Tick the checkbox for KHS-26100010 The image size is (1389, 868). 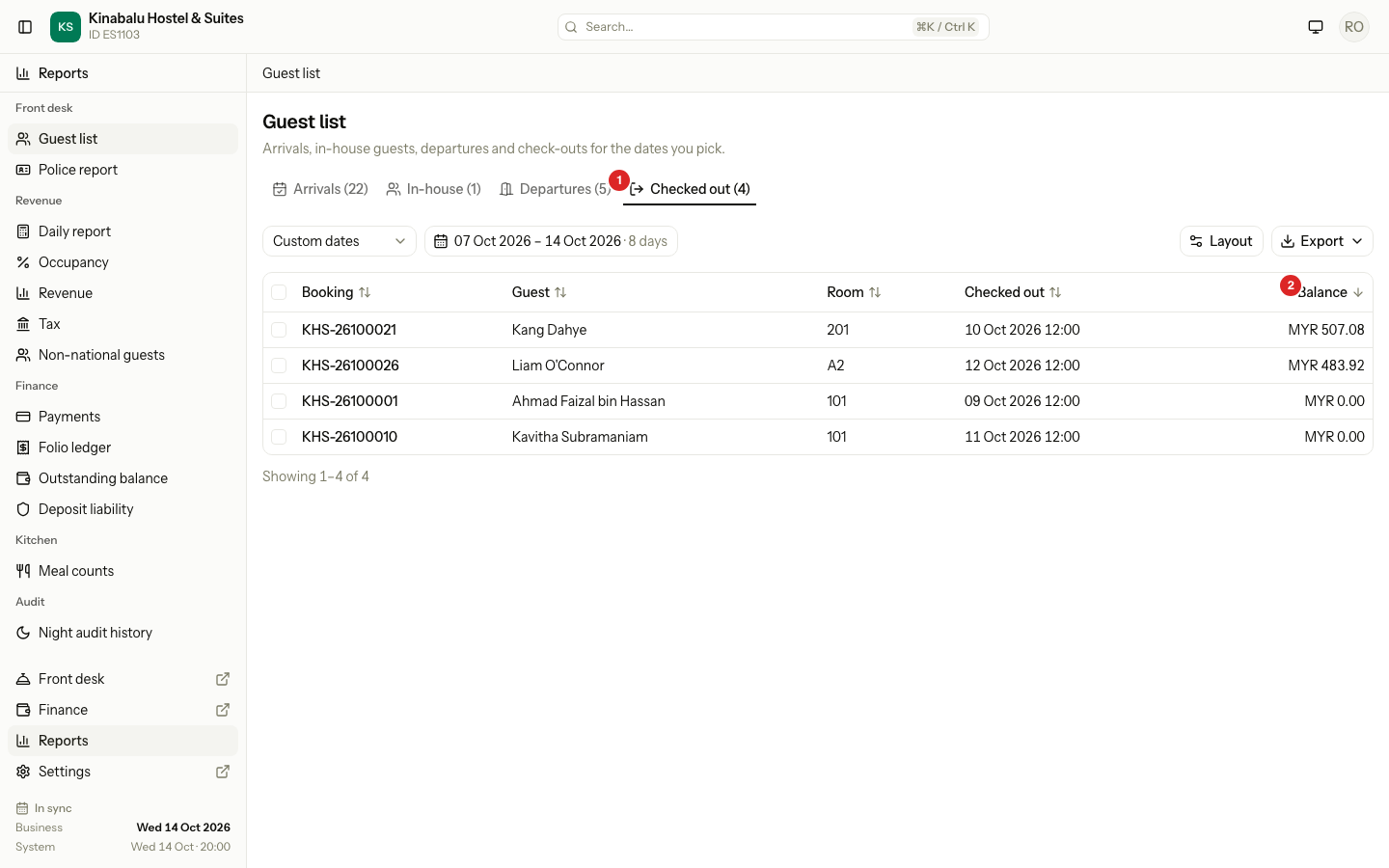pyautogui.click(x=279, y=437)
